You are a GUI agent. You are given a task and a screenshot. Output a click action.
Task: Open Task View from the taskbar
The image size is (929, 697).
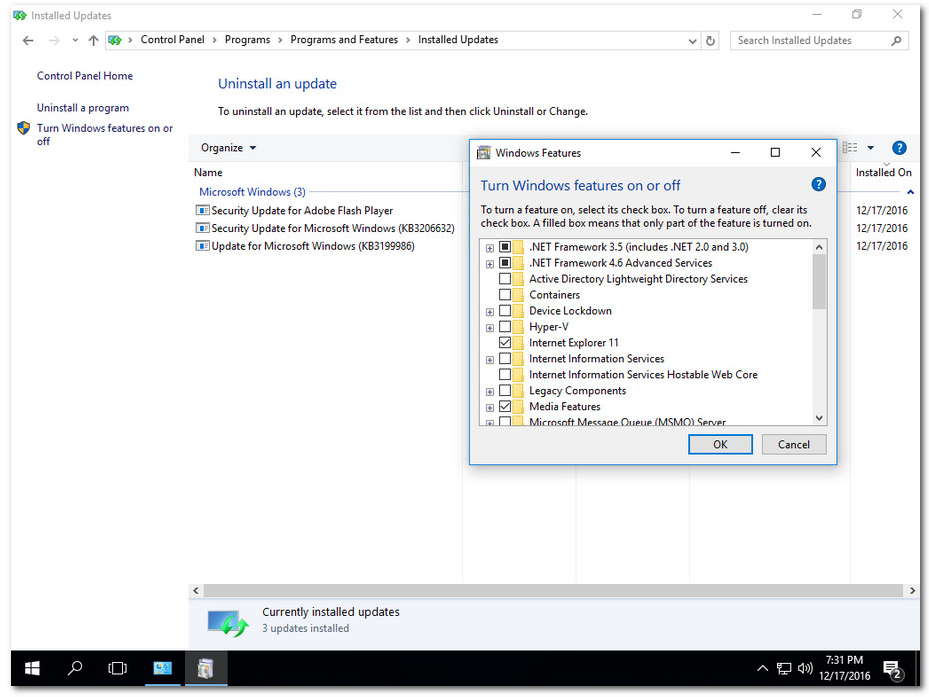117,669
